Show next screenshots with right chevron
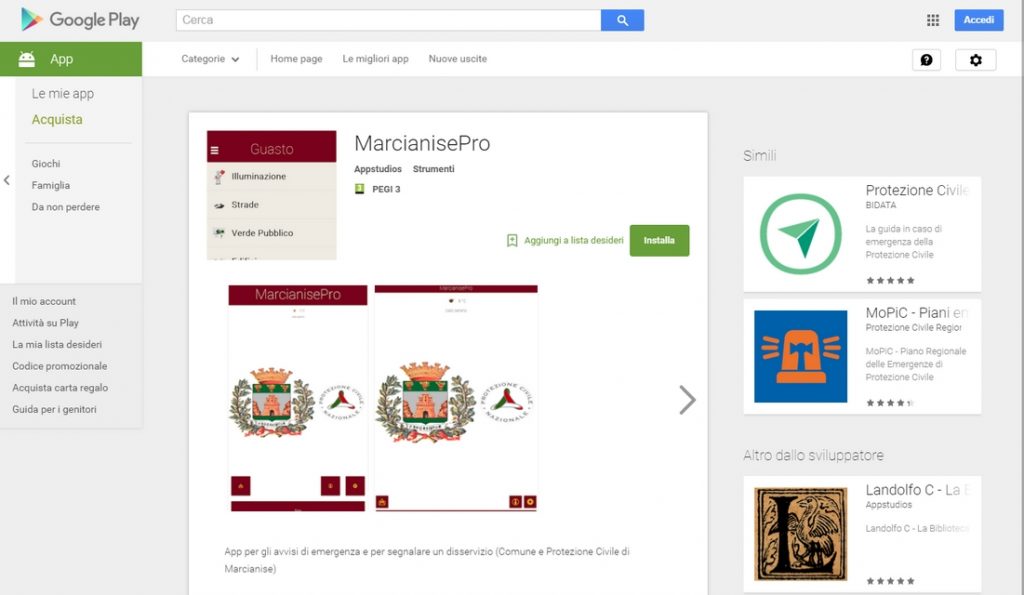Viewport: 1024px width, 595px height. point(687,400)
